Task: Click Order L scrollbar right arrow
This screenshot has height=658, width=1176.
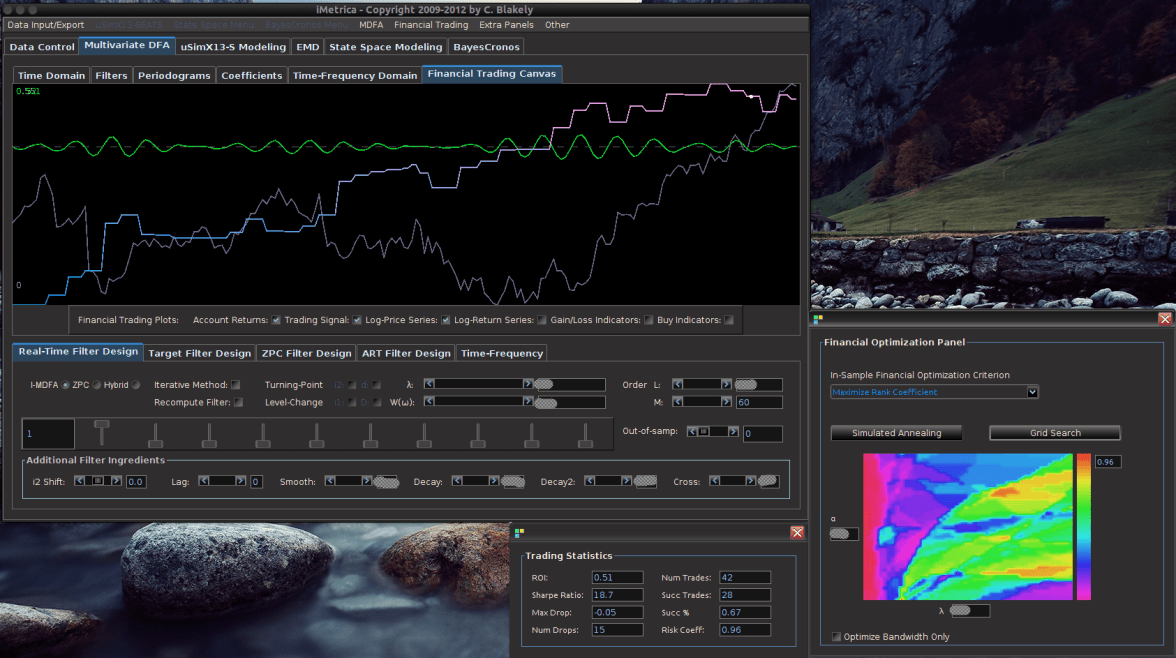Action: point(728,383)
